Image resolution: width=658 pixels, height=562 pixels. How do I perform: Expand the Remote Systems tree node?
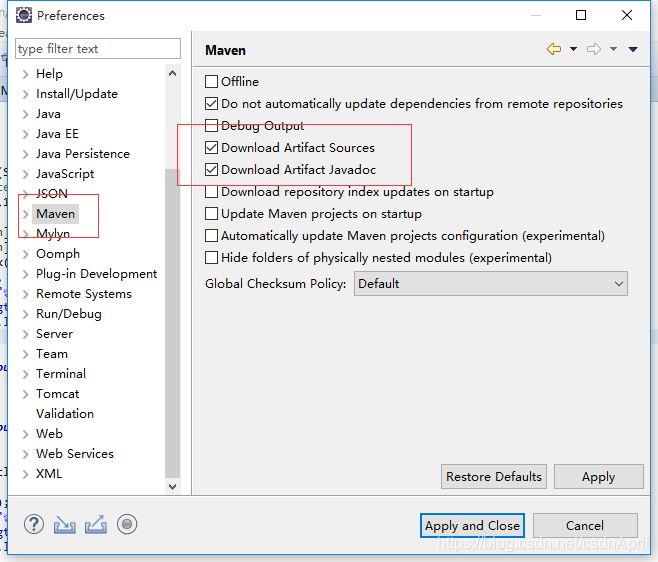pos(26,294)
